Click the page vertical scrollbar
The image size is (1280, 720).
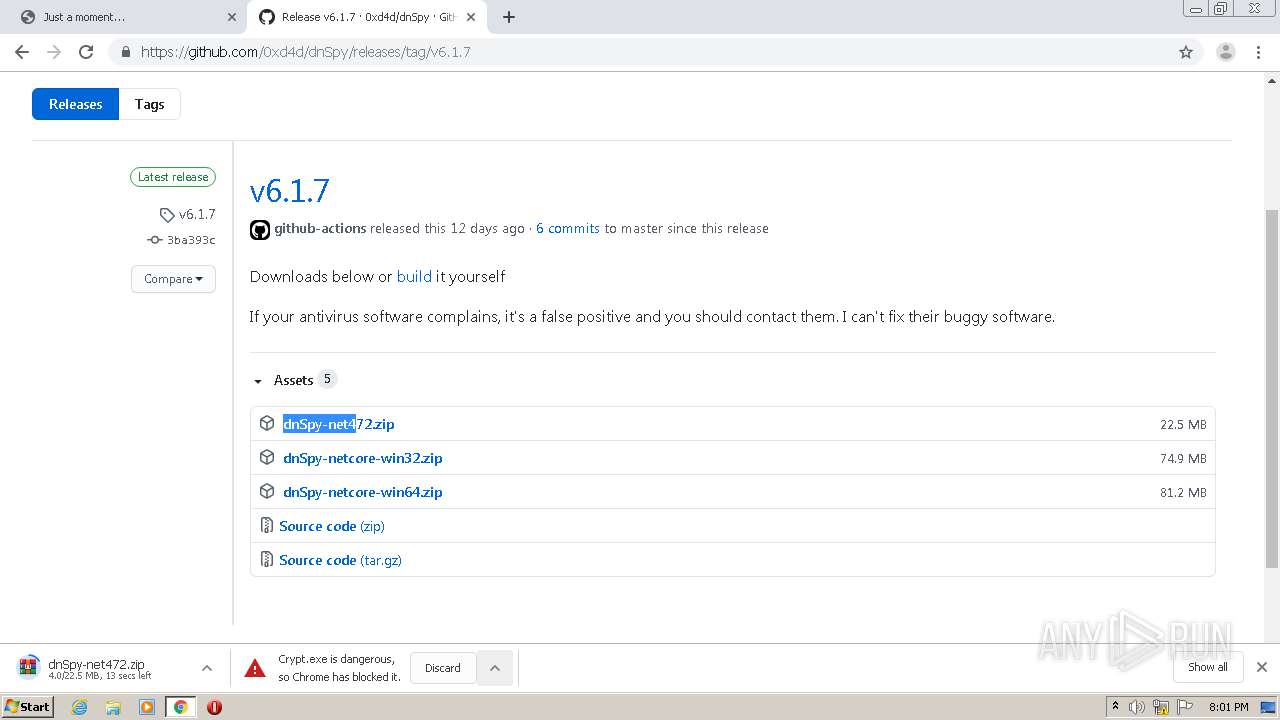(1272, 387)
